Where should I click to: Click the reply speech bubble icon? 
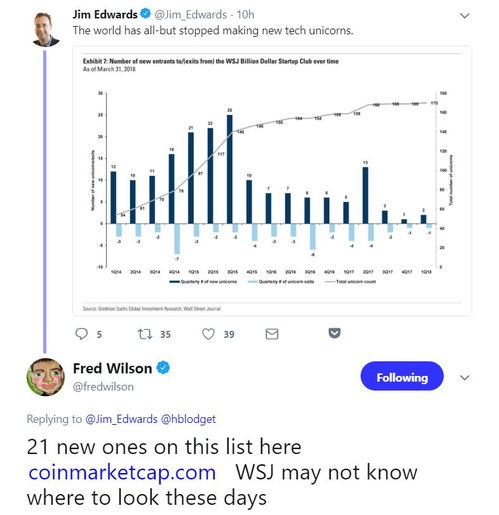(x=82, y=334)
